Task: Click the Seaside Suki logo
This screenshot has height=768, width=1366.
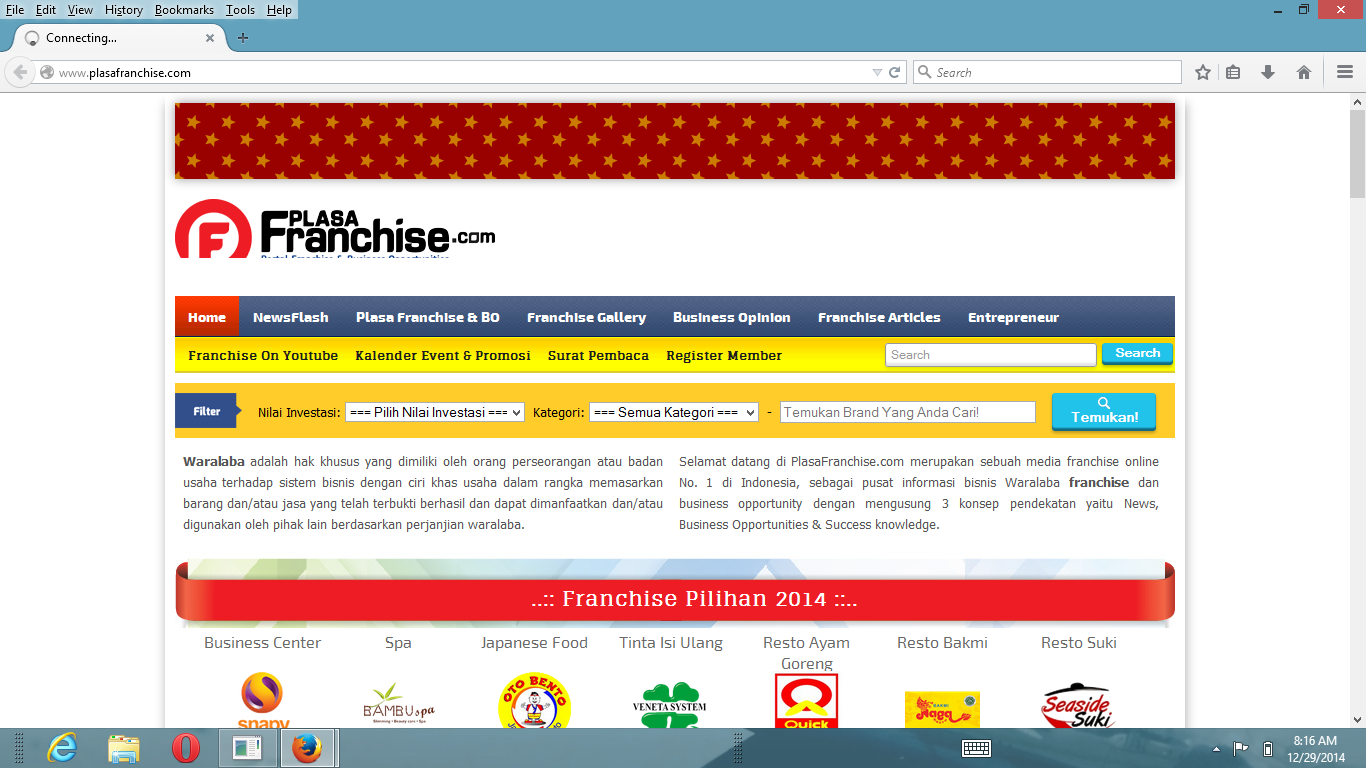Action: point(1077,706)
